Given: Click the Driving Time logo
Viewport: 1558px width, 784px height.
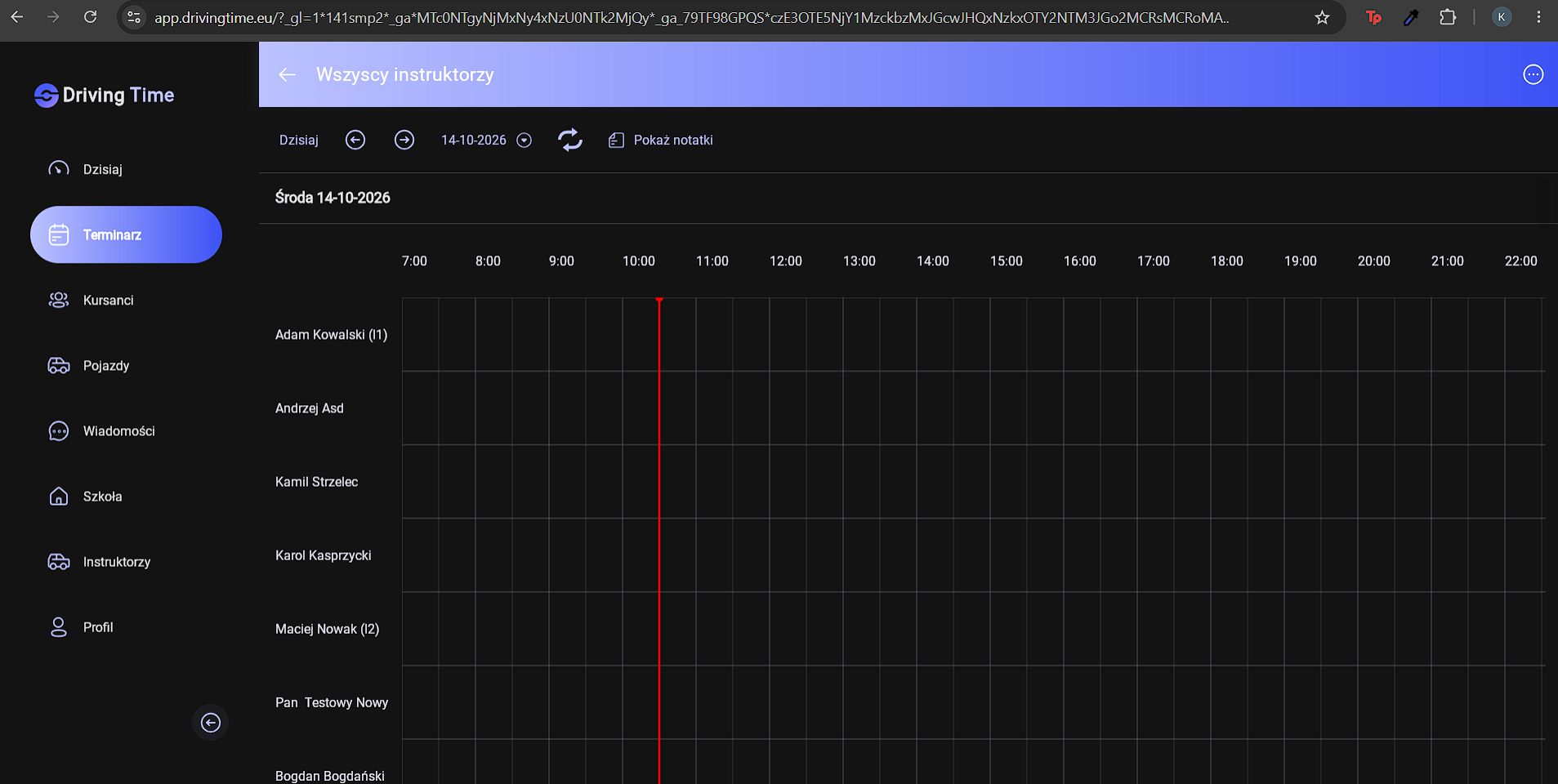Looking at the screenshot, I should click(x=105, y=95).
